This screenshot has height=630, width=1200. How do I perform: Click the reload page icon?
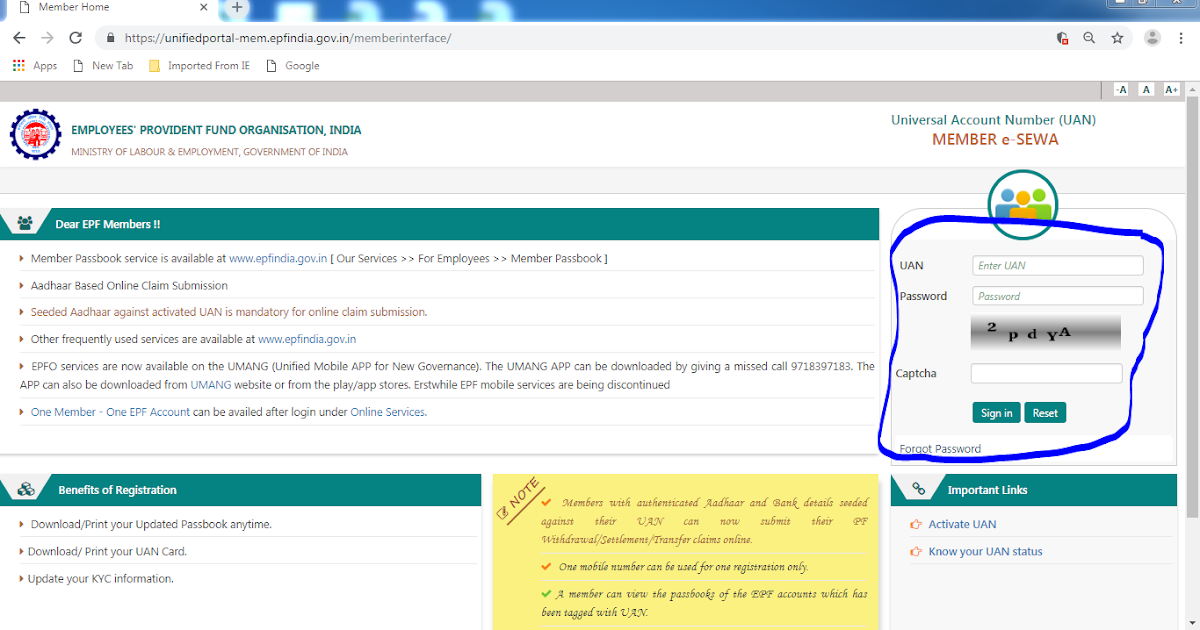75,37
